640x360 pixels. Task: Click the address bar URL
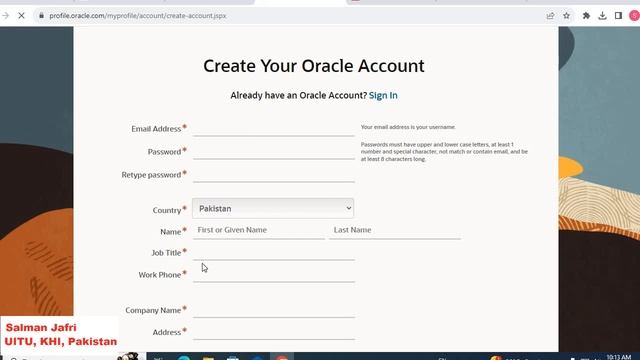pyautogui.click(x=138, y=16)
